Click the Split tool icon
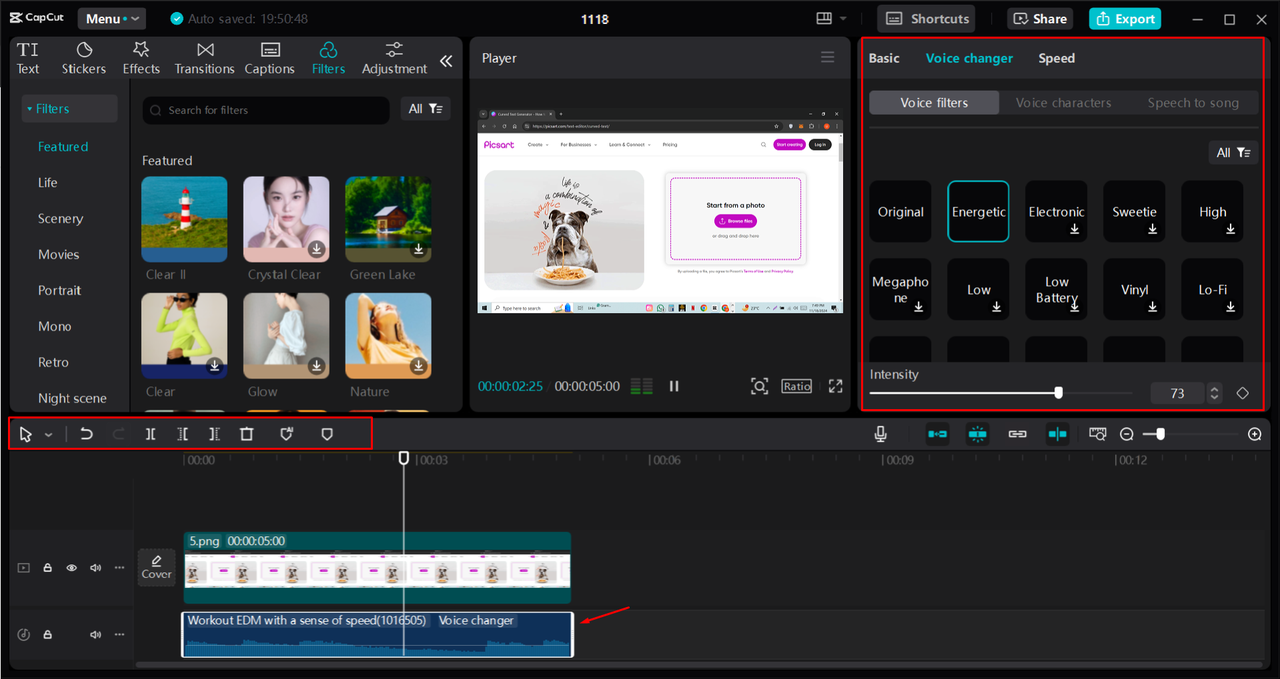 150,434
